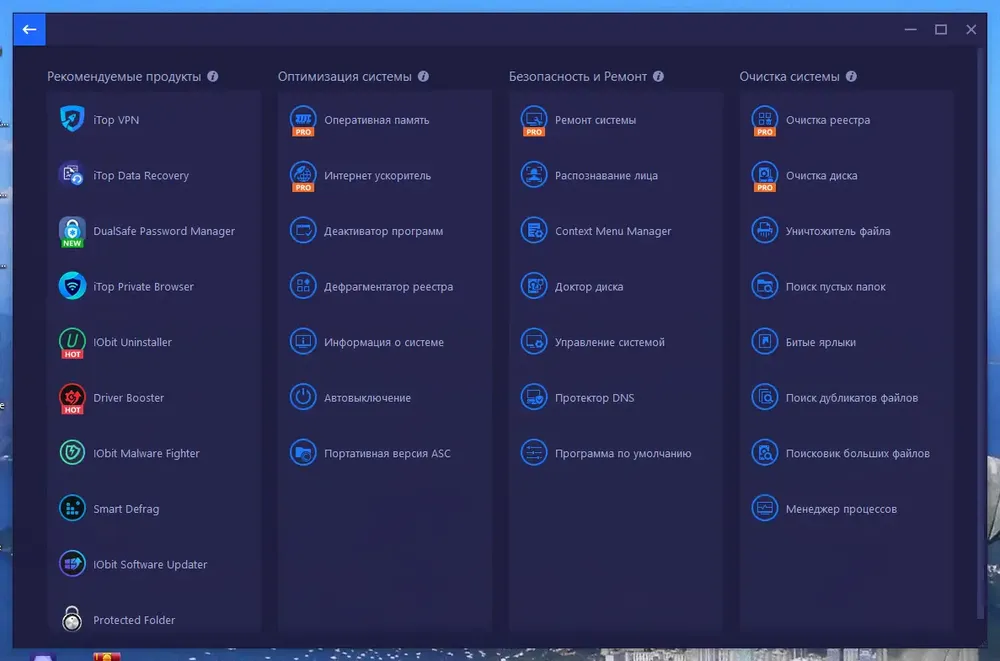Open Уничтожитель файла shredder icon
This screenshot has height=661, width=1000.
pyautogui.click(x=765, y=230)
